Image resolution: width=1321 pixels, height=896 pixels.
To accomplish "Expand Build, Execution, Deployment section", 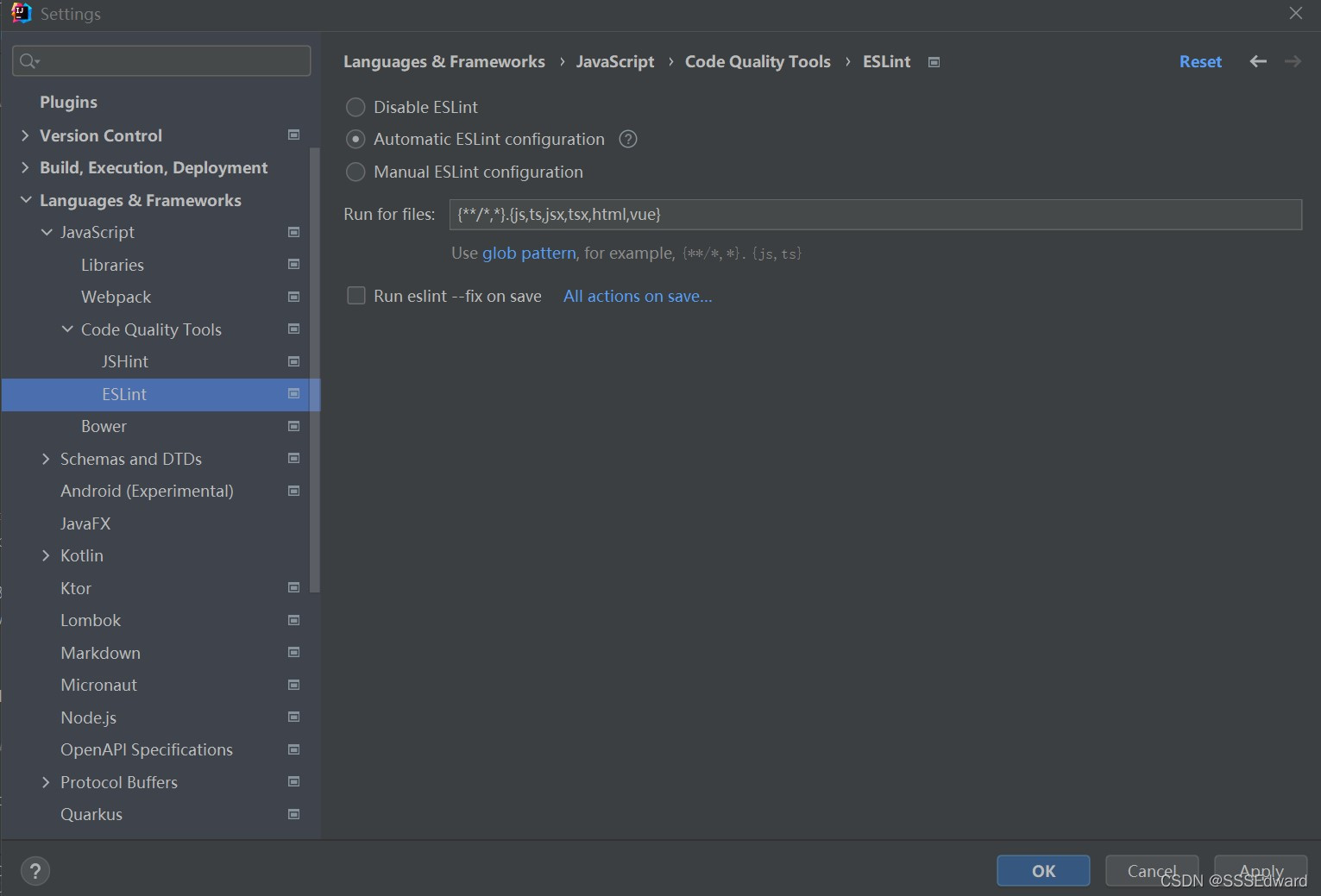I will pyautogui.click(x=25, y=167).
